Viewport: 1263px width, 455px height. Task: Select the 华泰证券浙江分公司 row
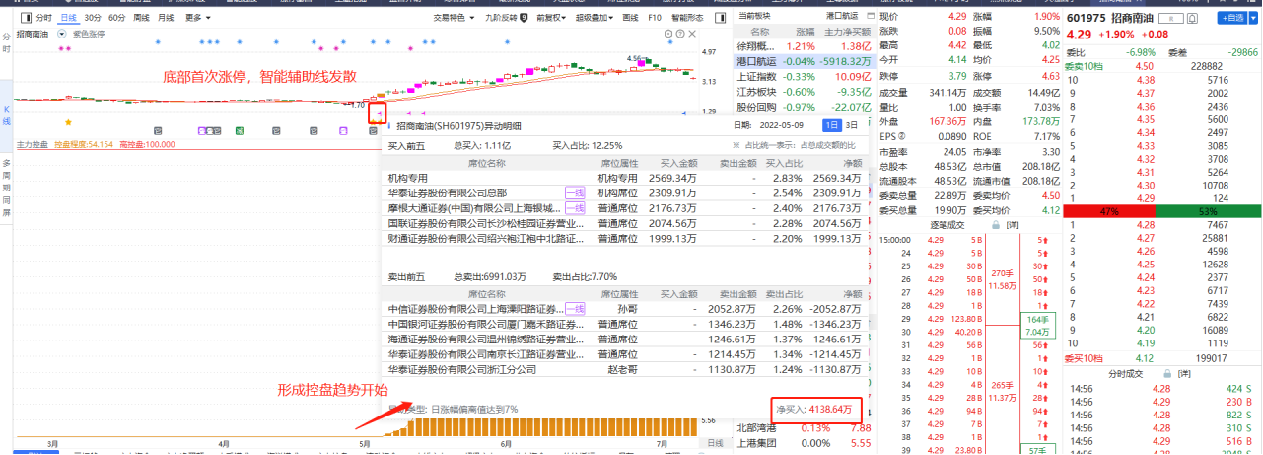coord(623,369)
